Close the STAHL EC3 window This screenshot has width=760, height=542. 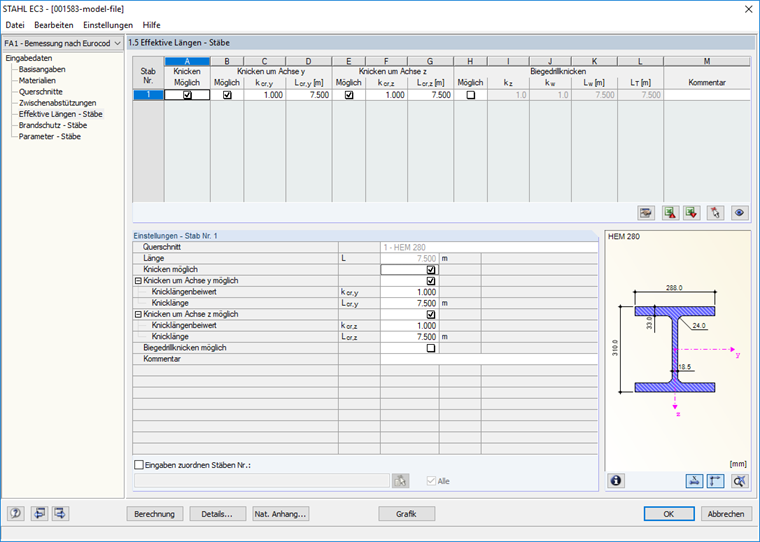748,9
